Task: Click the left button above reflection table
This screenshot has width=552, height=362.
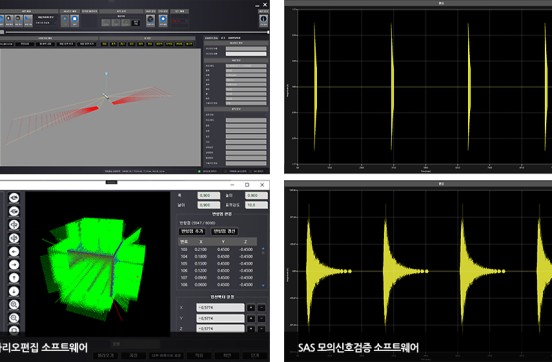Action: pos(192,231)
